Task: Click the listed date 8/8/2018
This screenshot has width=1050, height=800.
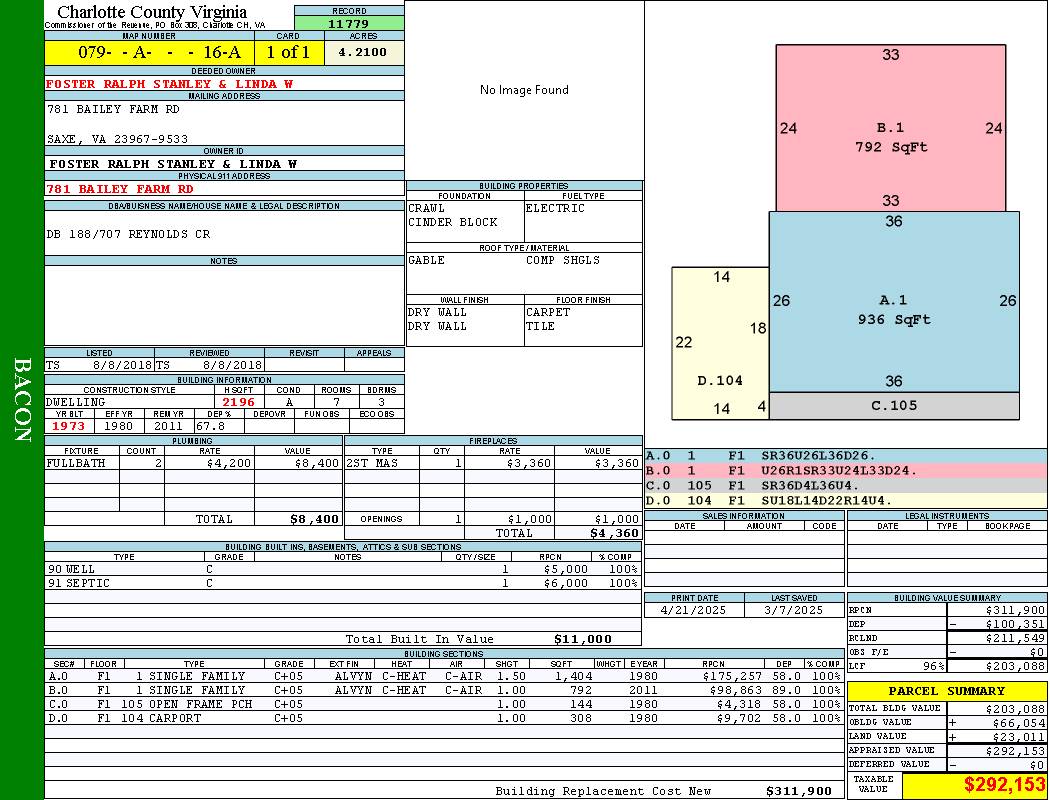Action: (x=123, y=366)
